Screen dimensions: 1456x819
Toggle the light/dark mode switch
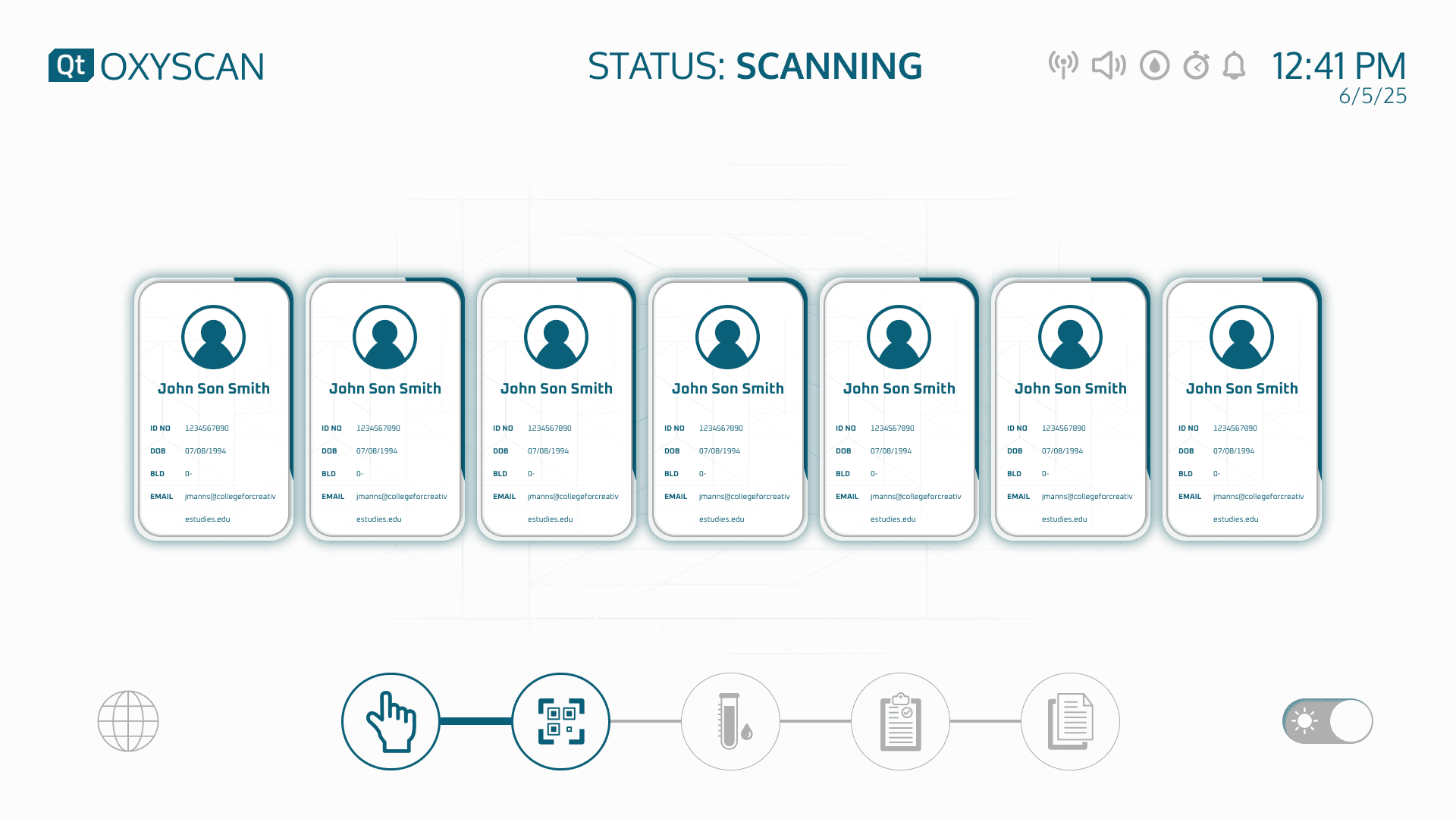click(x=1328, y=721)
